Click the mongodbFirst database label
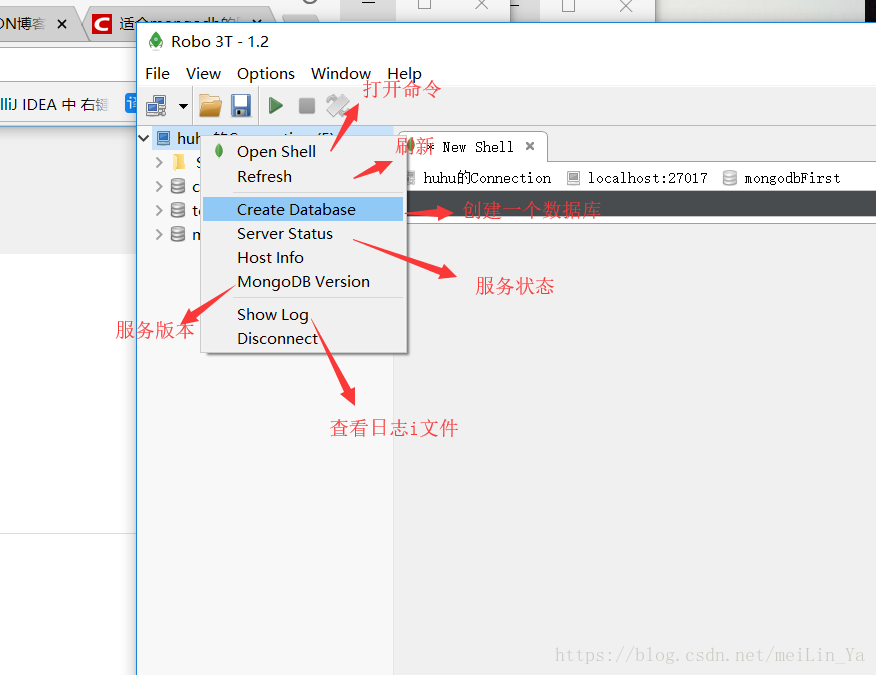The height and width of the screenshot is (675, 876). pos(792,178)
